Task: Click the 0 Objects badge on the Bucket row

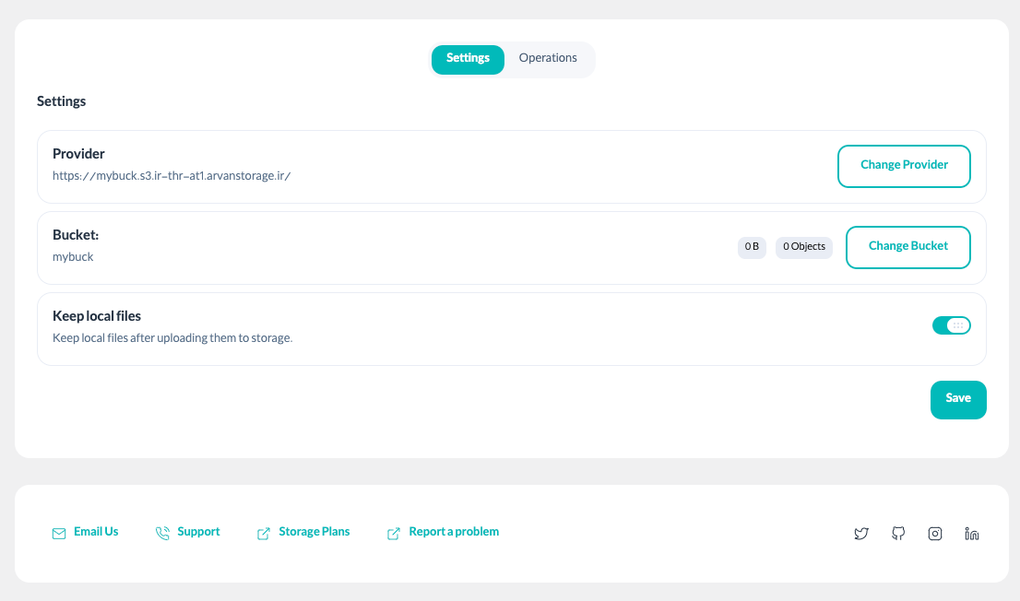Action: [803, 247]
